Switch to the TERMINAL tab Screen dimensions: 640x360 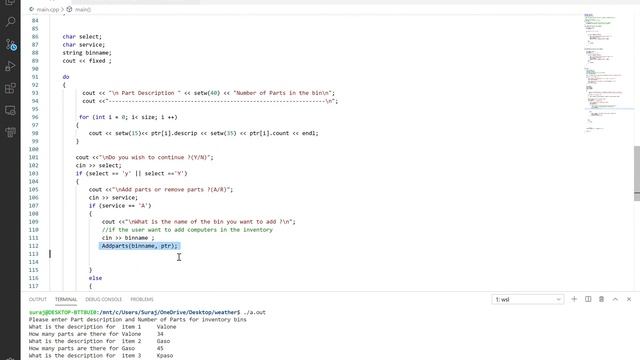coord(66,300)
